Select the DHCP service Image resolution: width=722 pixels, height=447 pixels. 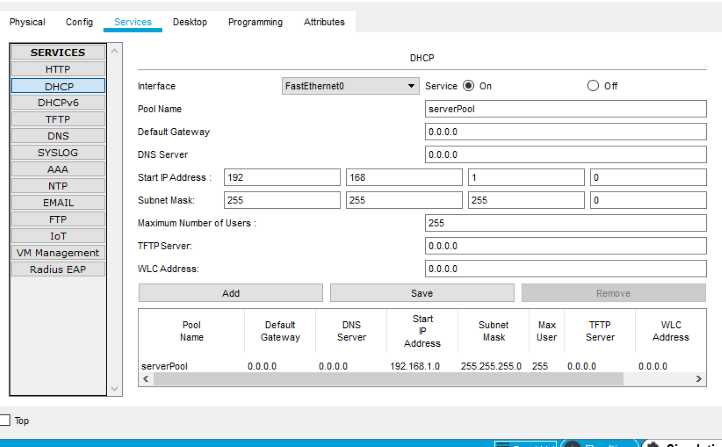pyautogui.click(x=58, y=86)
